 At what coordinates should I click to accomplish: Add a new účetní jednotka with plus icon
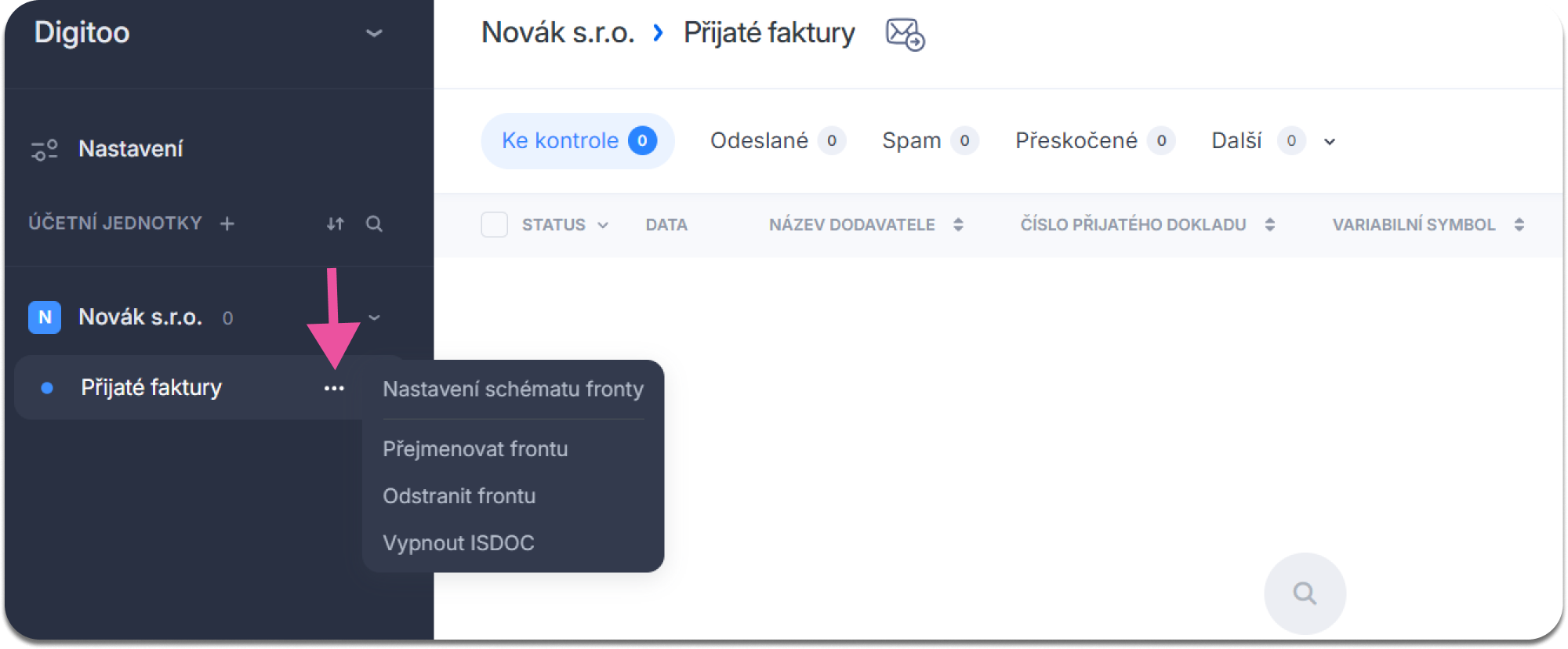(227, 224)
